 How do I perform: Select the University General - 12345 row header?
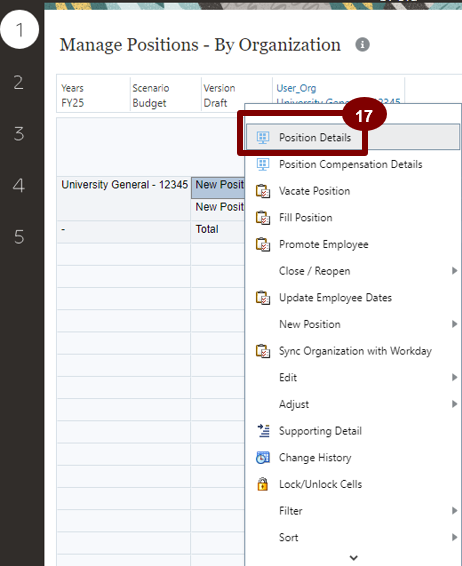click(x=125, y=184)
